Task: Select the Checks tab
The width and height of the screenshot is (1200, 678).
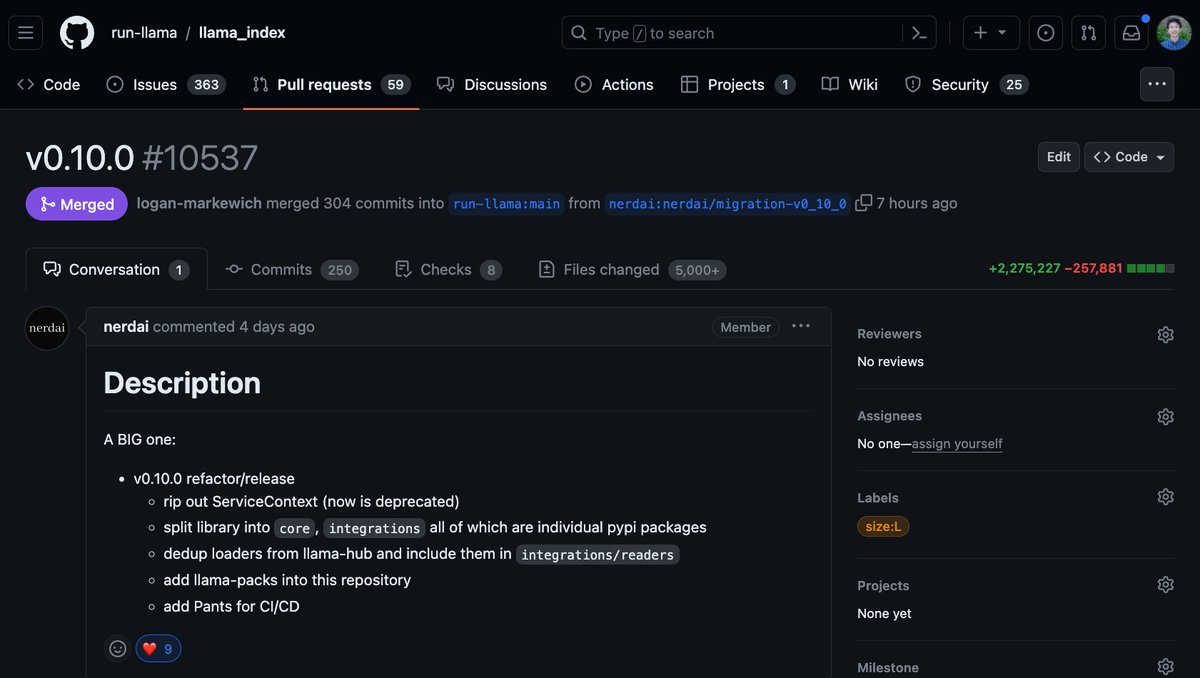Action: click(448, 270)
